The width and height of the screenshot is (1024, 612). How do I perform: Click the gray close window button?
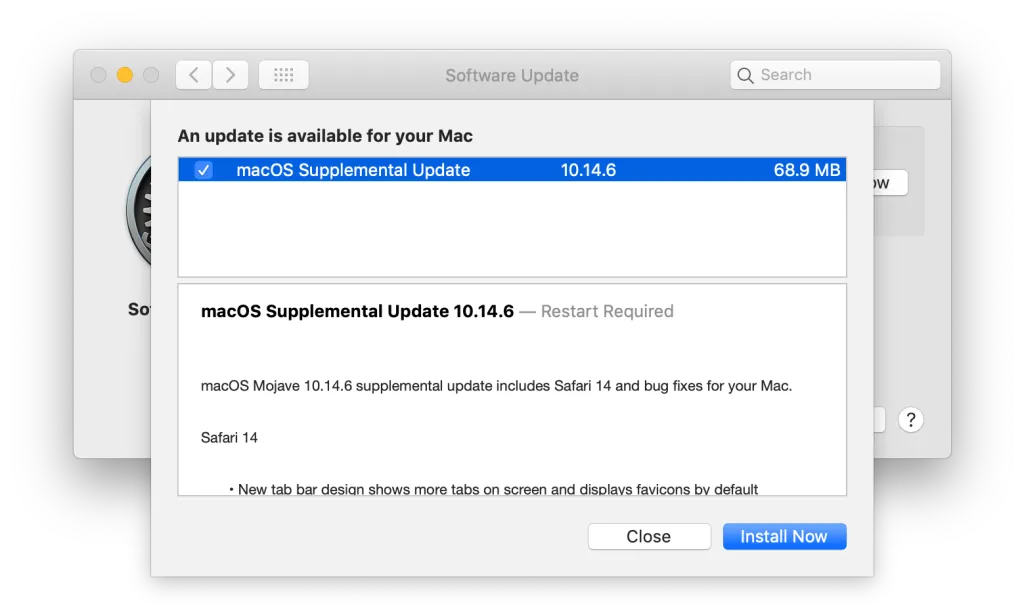pyautogui.click(x=98, y=75)
